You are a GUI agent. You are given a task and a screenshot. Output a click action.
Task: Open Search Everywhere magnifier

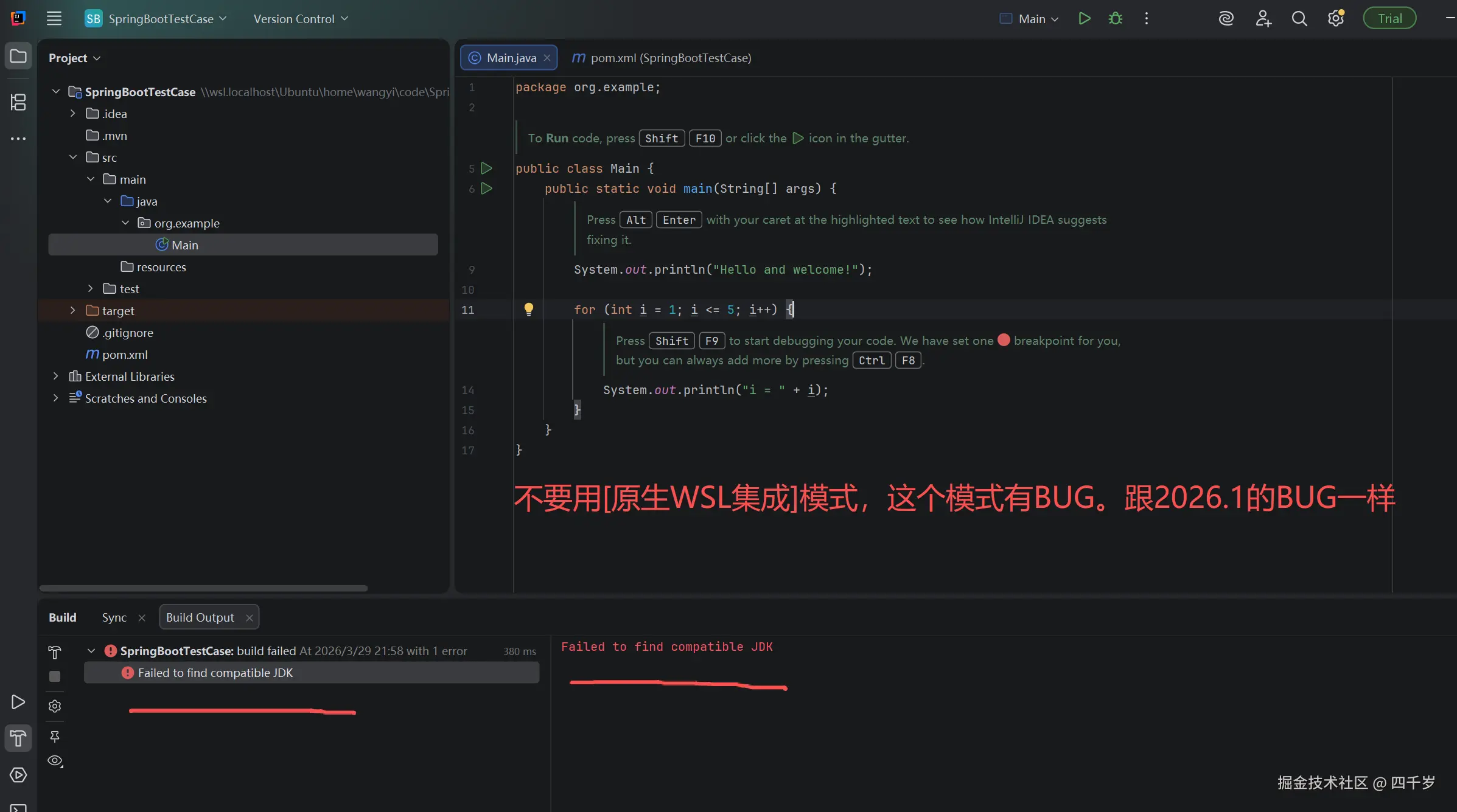[1299, 18]
